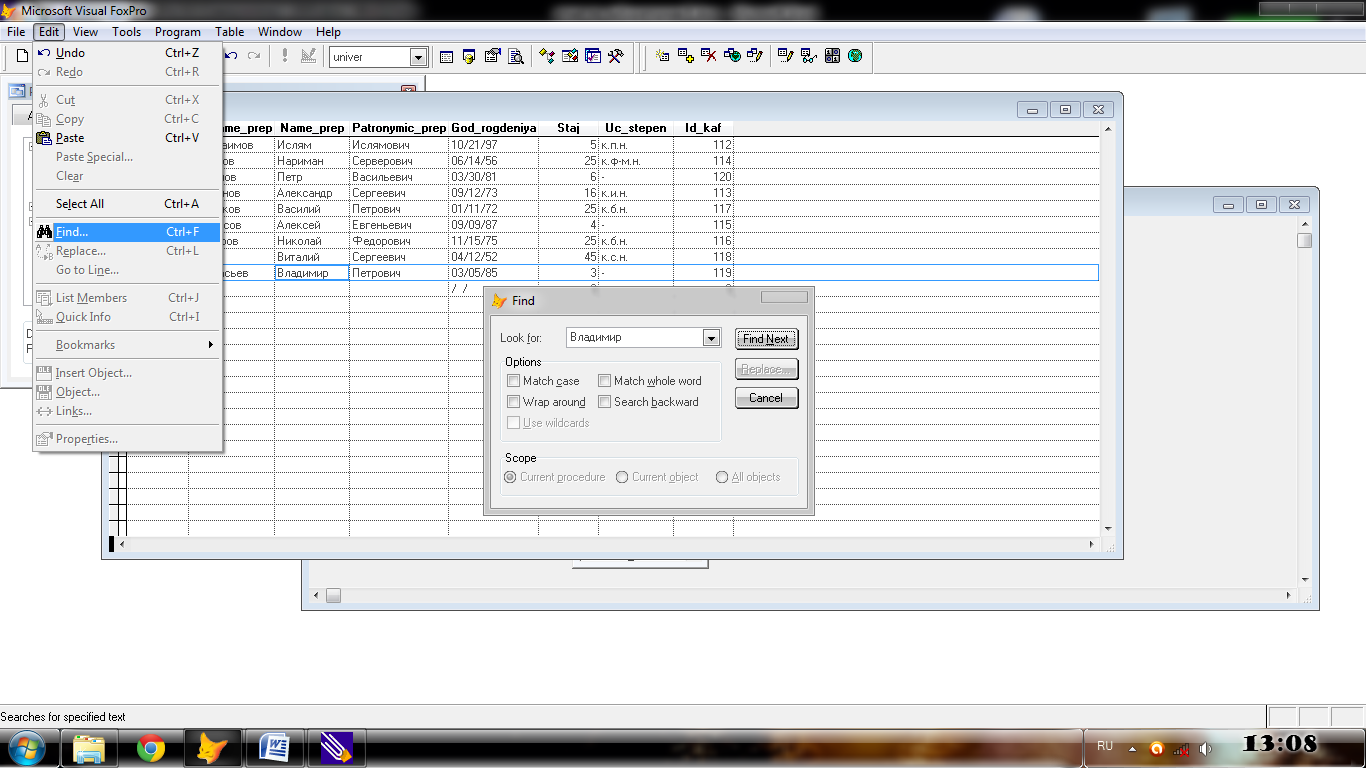
Task: Click the Properties Window toolbar icon
Action: (x=493, y=57)
